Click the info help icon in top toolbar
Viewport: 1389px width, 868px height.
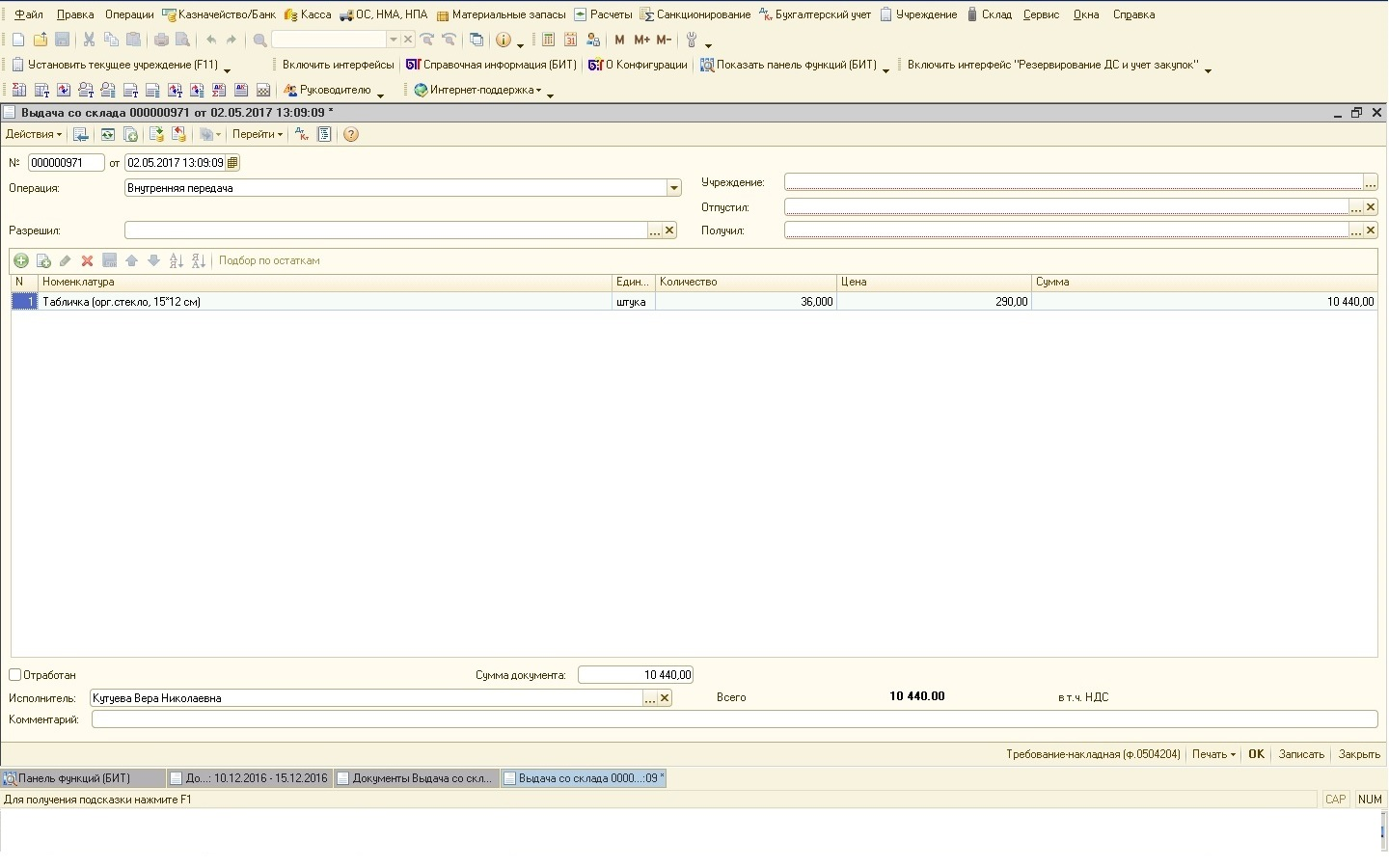(503, 40)
